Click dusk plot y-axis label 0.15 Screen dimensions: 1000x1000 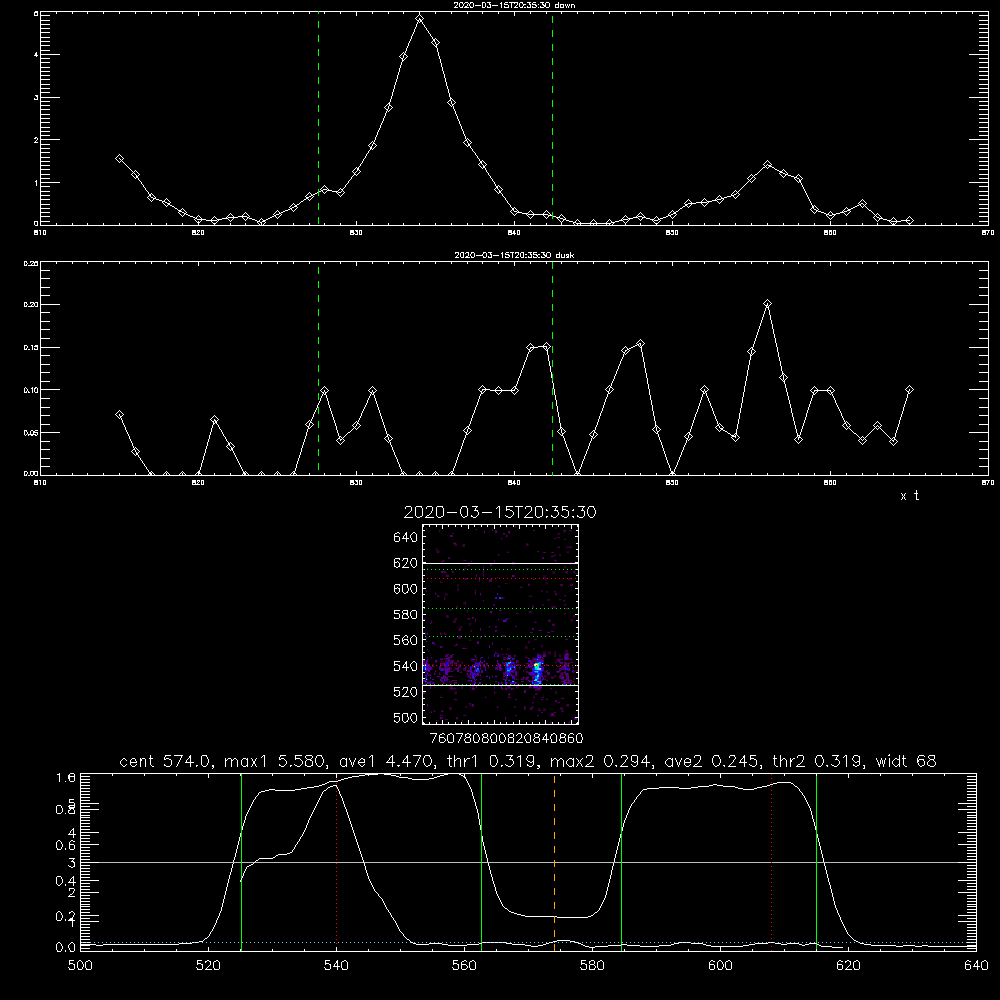click(31, 348)
